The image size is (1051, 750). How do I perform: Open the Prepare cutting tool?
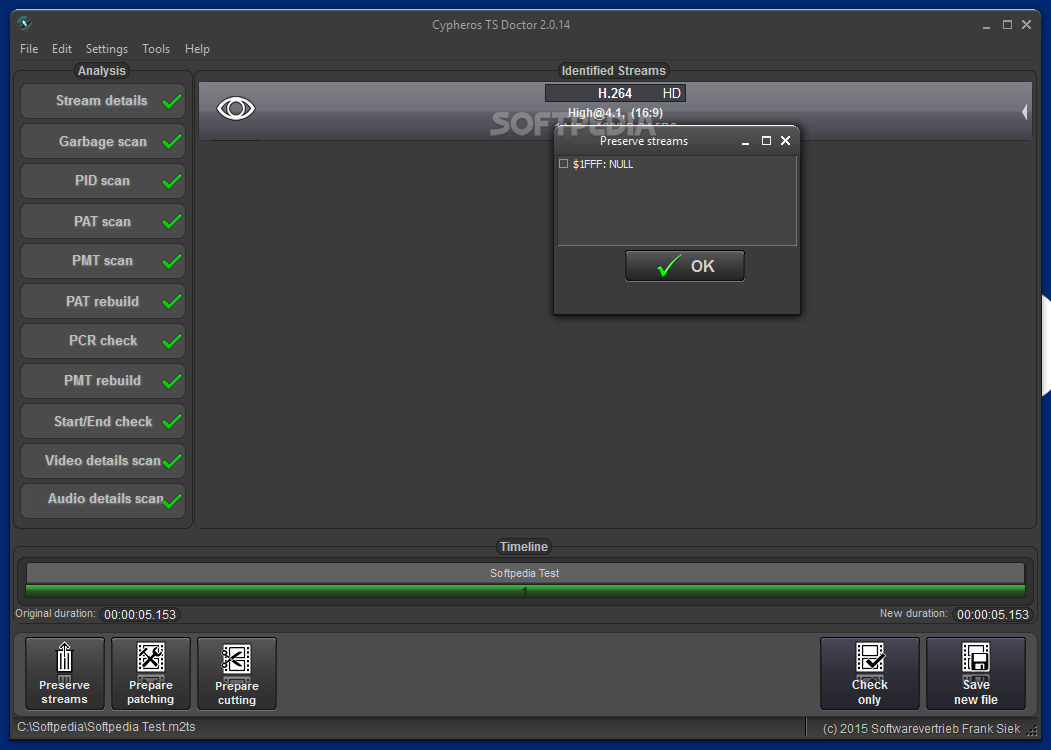[x=237, y=673]
